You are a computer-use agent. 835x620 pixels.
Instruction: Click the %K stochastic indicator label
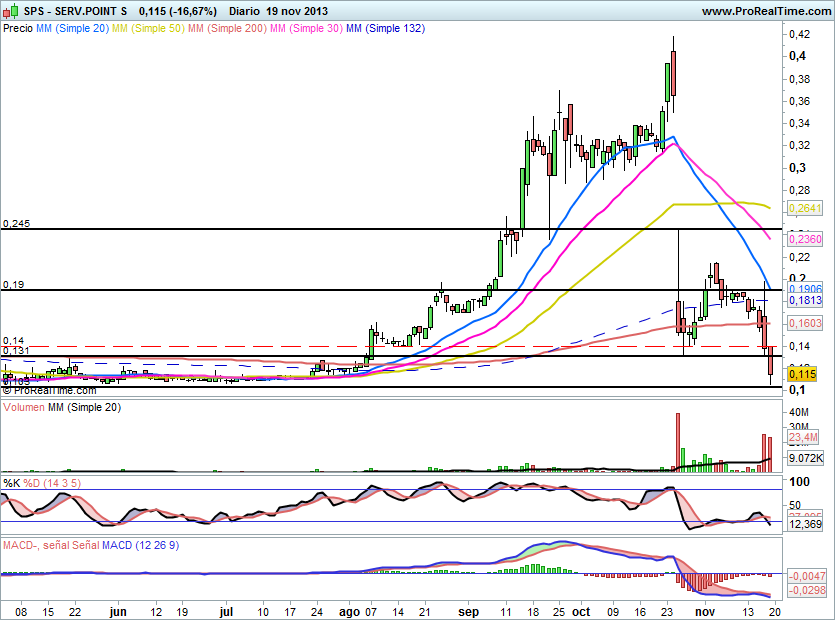(11, 484)
